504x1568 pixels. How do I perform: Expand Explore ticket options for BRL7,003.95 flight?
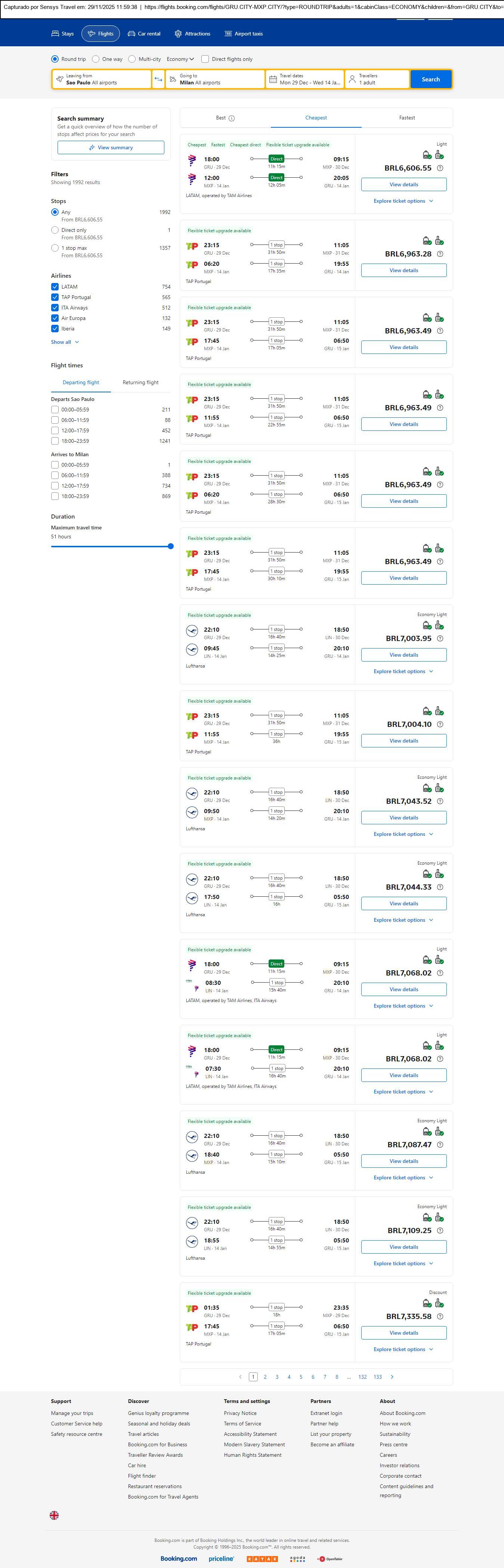pos(403,671)
